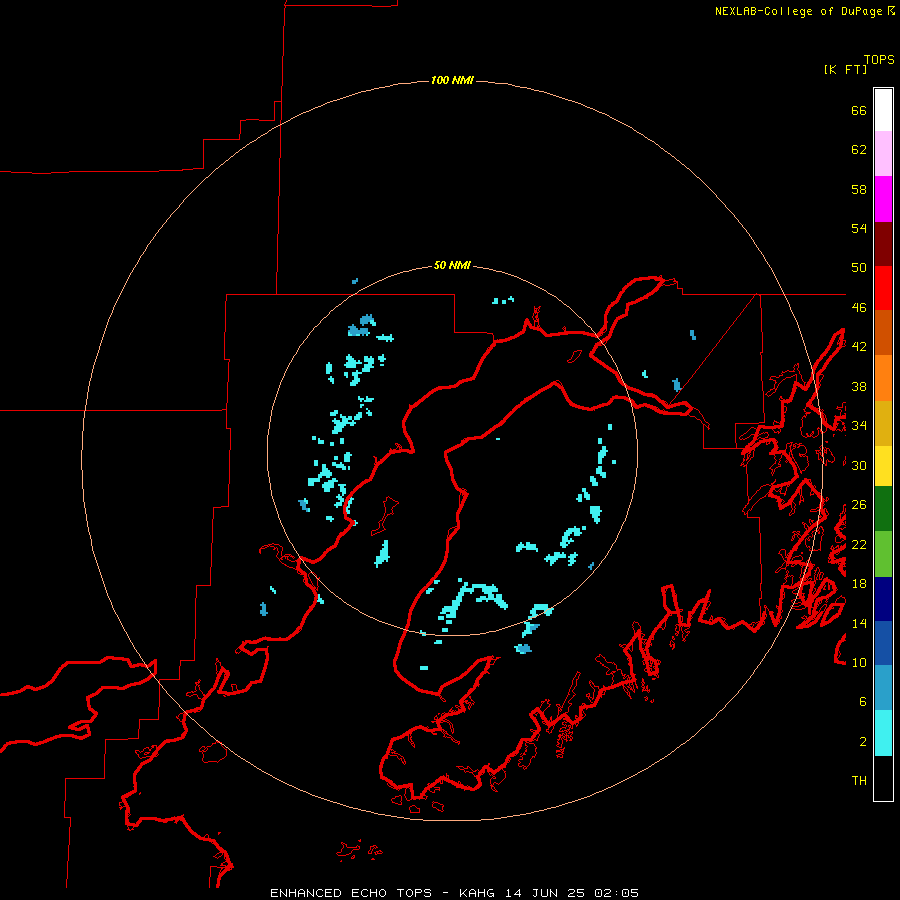The height and width of the screenshot is (900, 900).
Task: Select the dark orange 46 kft swatch
Action: pos(883,333)
